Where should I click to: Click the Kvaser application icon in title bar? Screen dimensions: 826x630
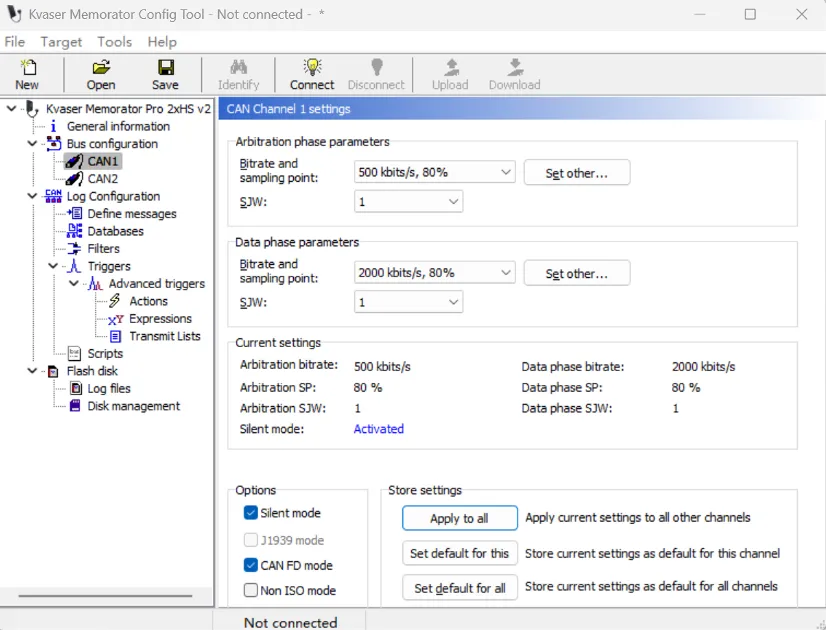(x=14, y=14)
